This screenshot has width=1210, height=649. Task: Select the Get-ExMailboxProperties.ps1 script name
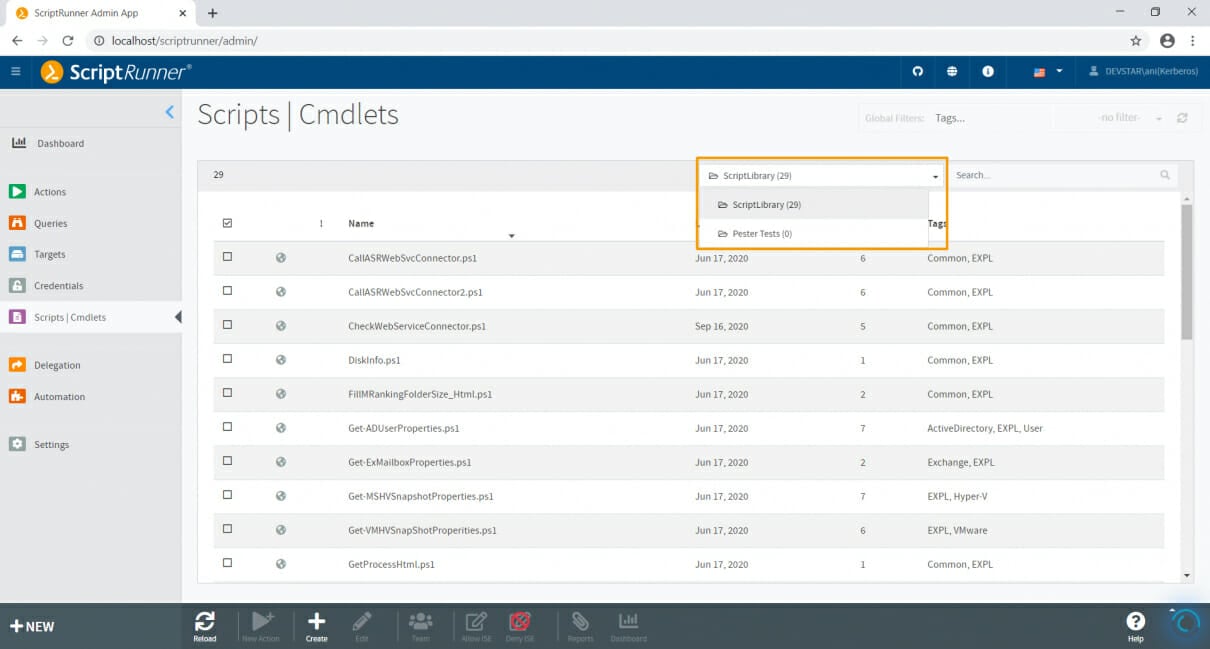410,462
